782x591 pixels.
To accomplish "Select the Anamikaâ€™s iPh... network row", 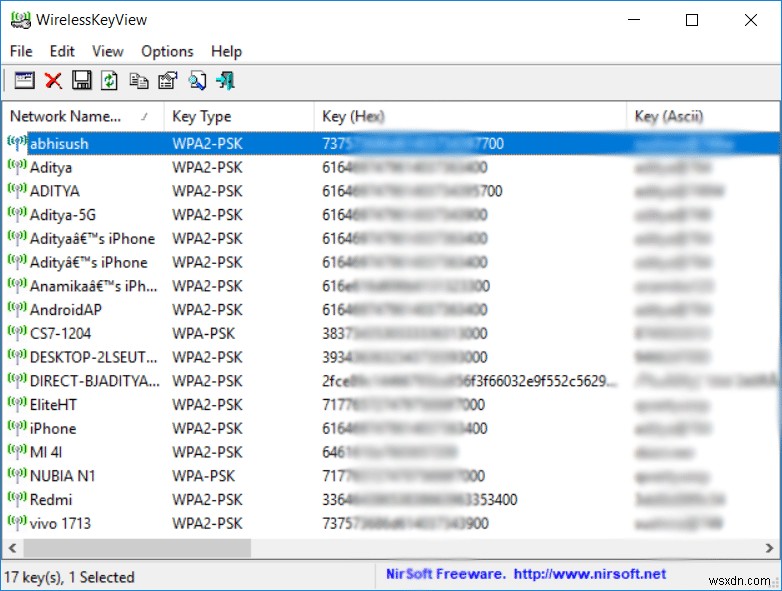I will click(x=391, y=286).
